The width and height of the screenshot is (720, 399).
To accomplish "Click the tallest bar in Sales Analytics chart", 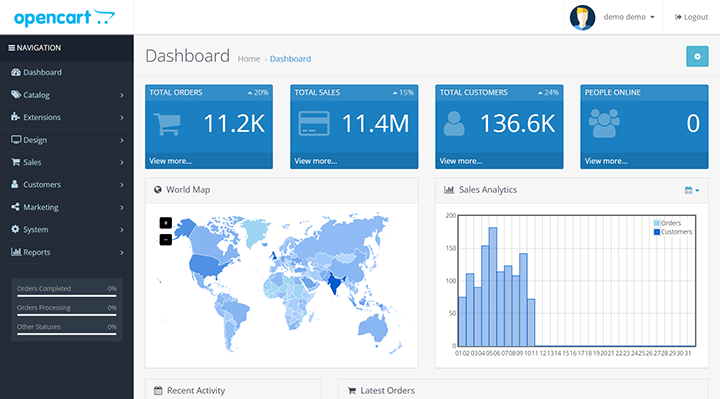I will click(x=493, y=287).
